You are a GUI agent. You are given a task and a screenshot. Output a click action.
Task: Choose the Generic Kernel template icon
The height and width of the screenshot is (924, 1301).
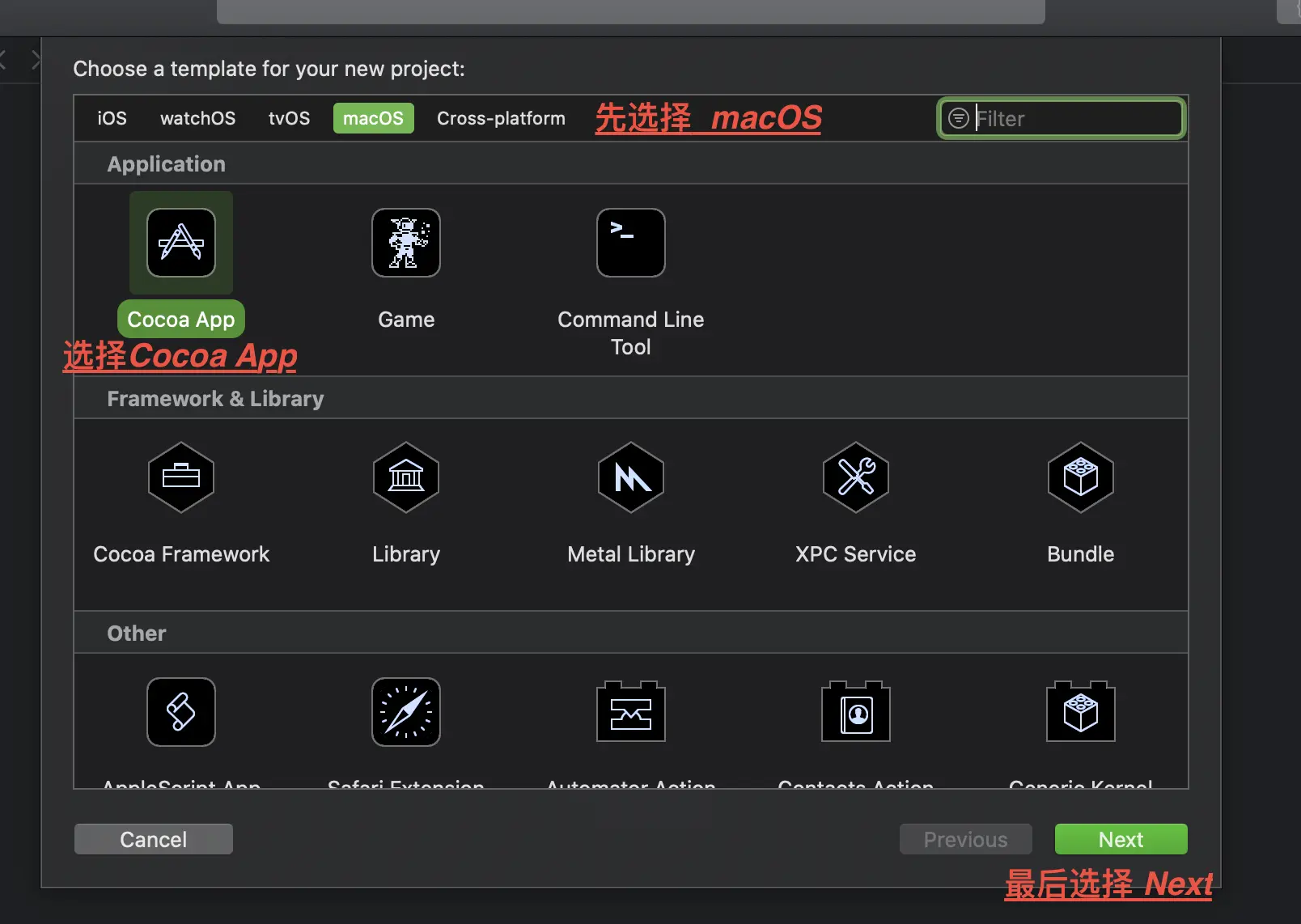coord(1081,711)
